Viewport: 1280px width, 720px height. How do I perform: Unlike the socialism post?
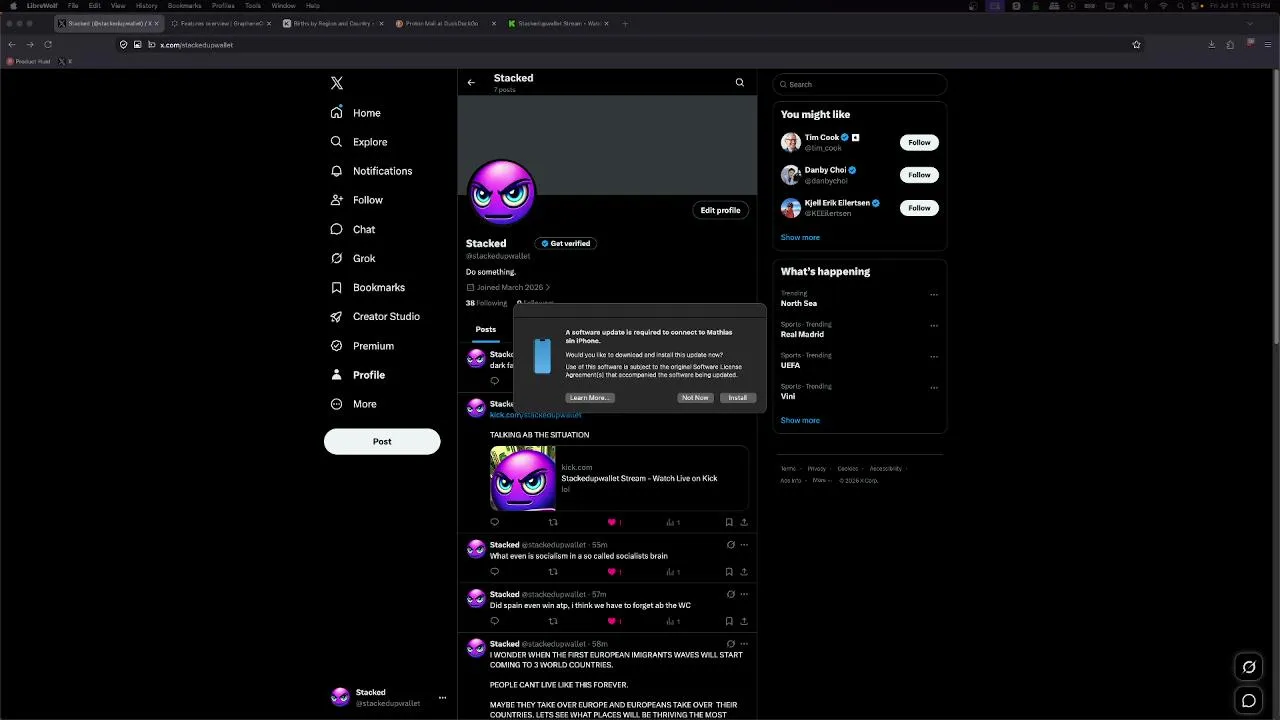(x=614, y=572)
